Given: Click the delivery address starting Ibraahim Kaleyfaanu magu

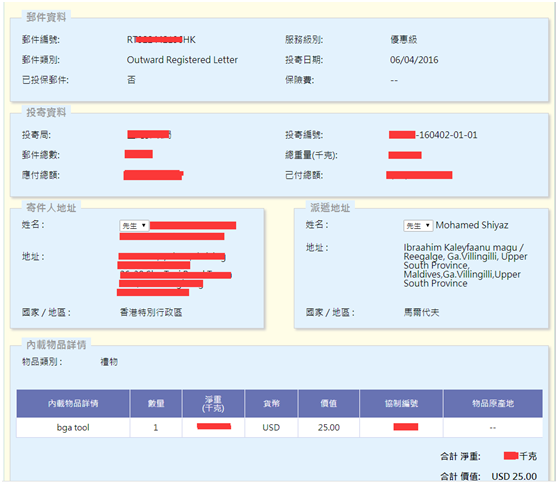Looking at the screenshot, I should pos(465,265).
